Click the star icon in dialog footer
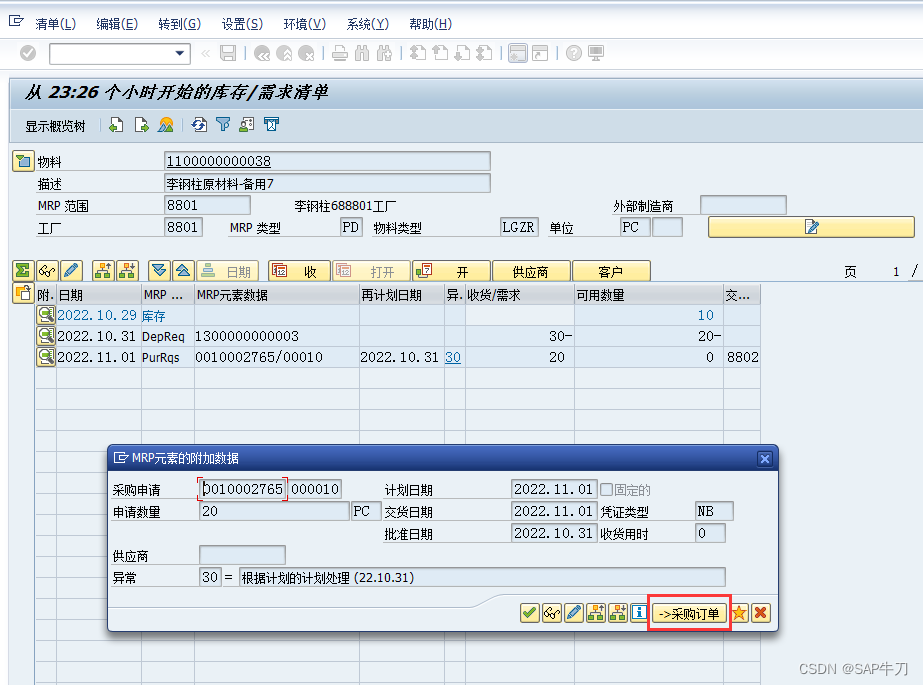Viewport: 923px width, 685px height. 739,613
